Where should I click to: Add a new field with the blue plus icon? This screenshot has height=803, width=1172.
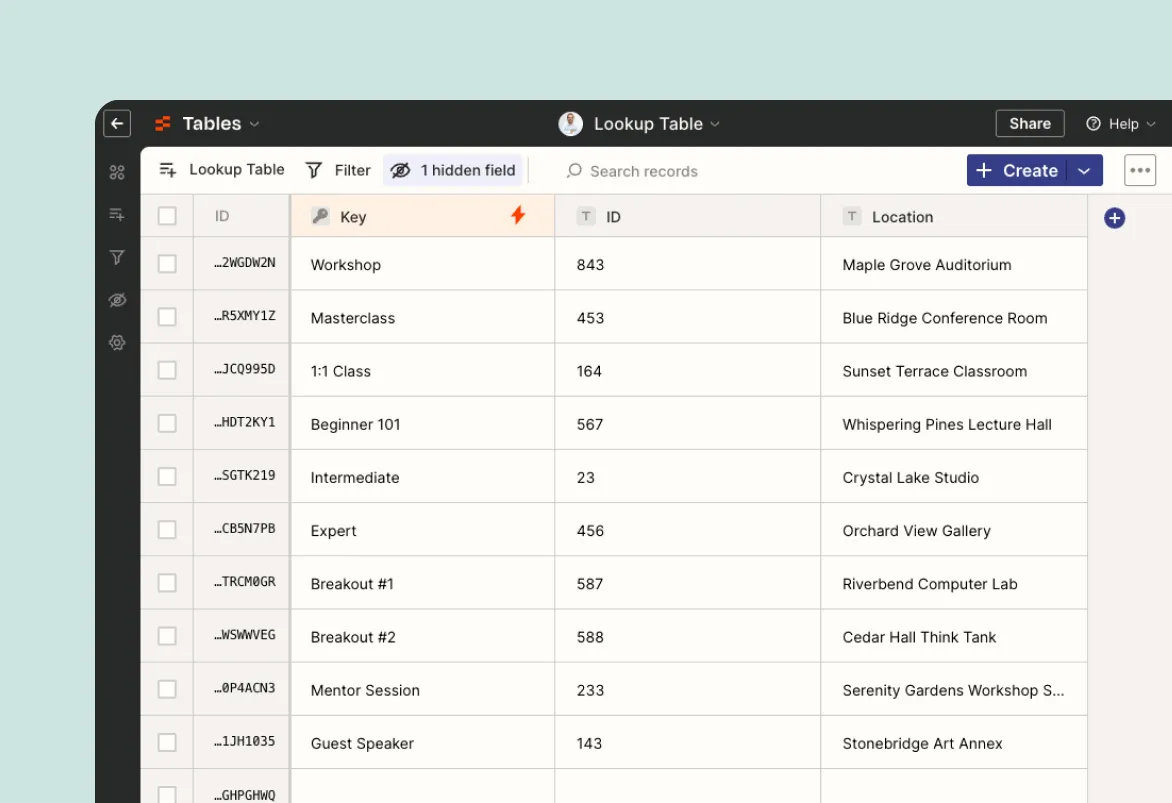coord(1114,217)
